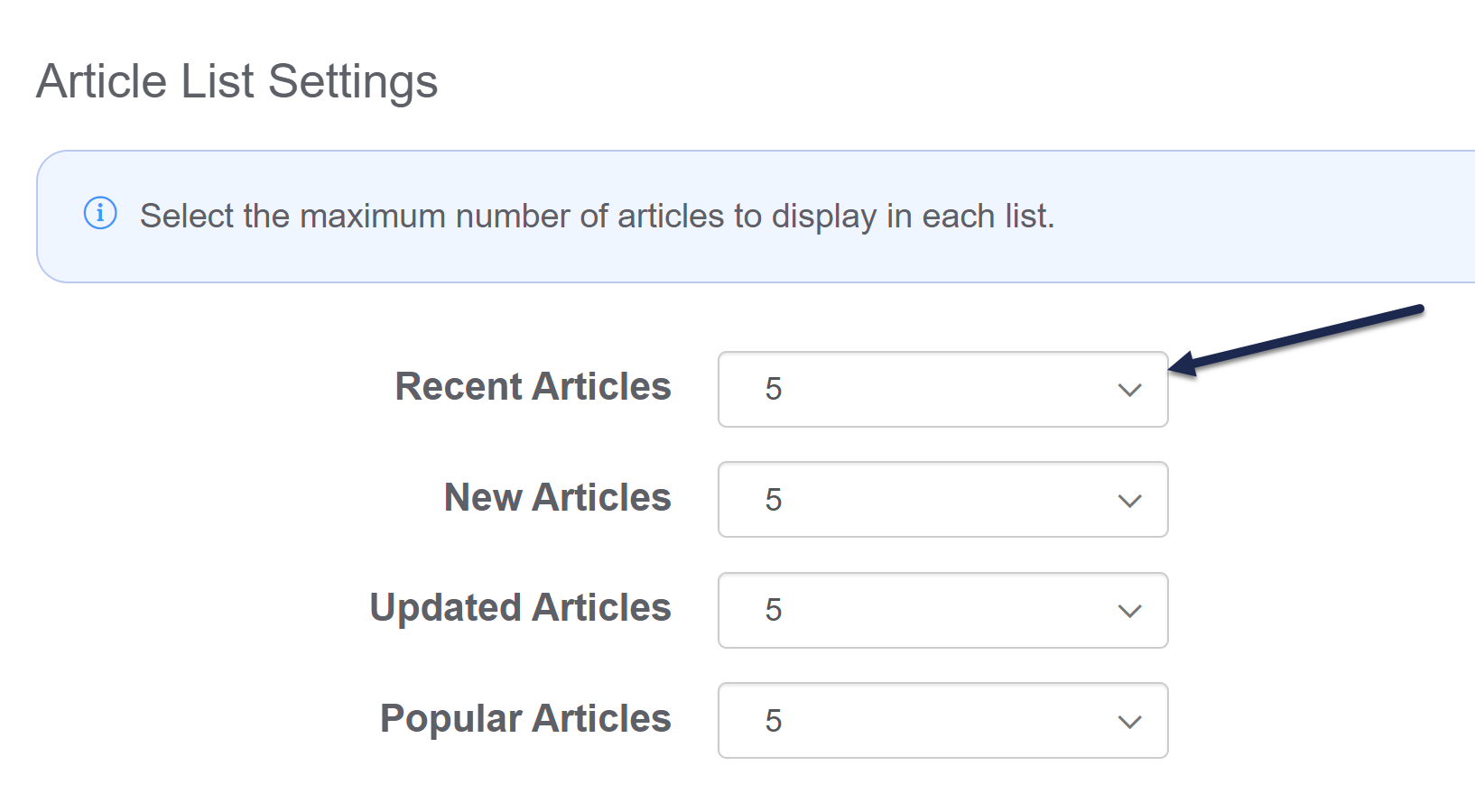Expand the Popular Articles dropdown
The height and width of the screenshot is (812, 1475).
point(942,721)
